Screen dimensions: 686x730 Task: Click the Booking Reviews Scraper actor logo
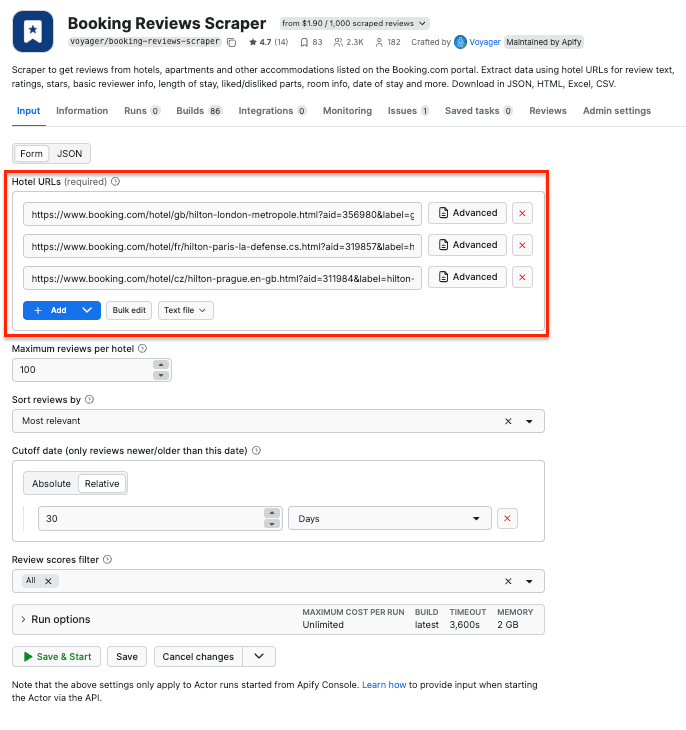click(x=33, y=31)
